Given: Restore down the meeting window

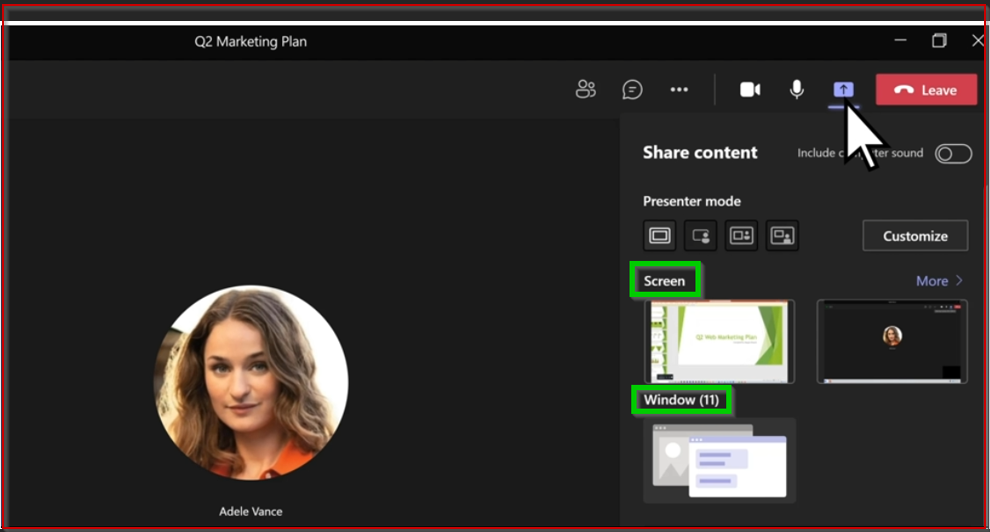Looking at the screenshot, I should pyautogui.click(x=939, y=41).
